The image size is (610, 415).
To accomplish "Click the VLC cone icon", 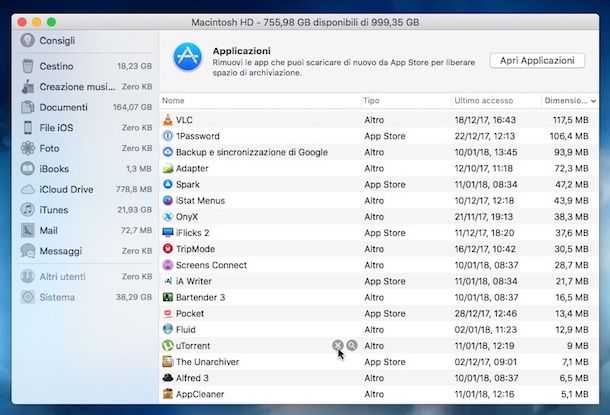I will click(168, 120).
